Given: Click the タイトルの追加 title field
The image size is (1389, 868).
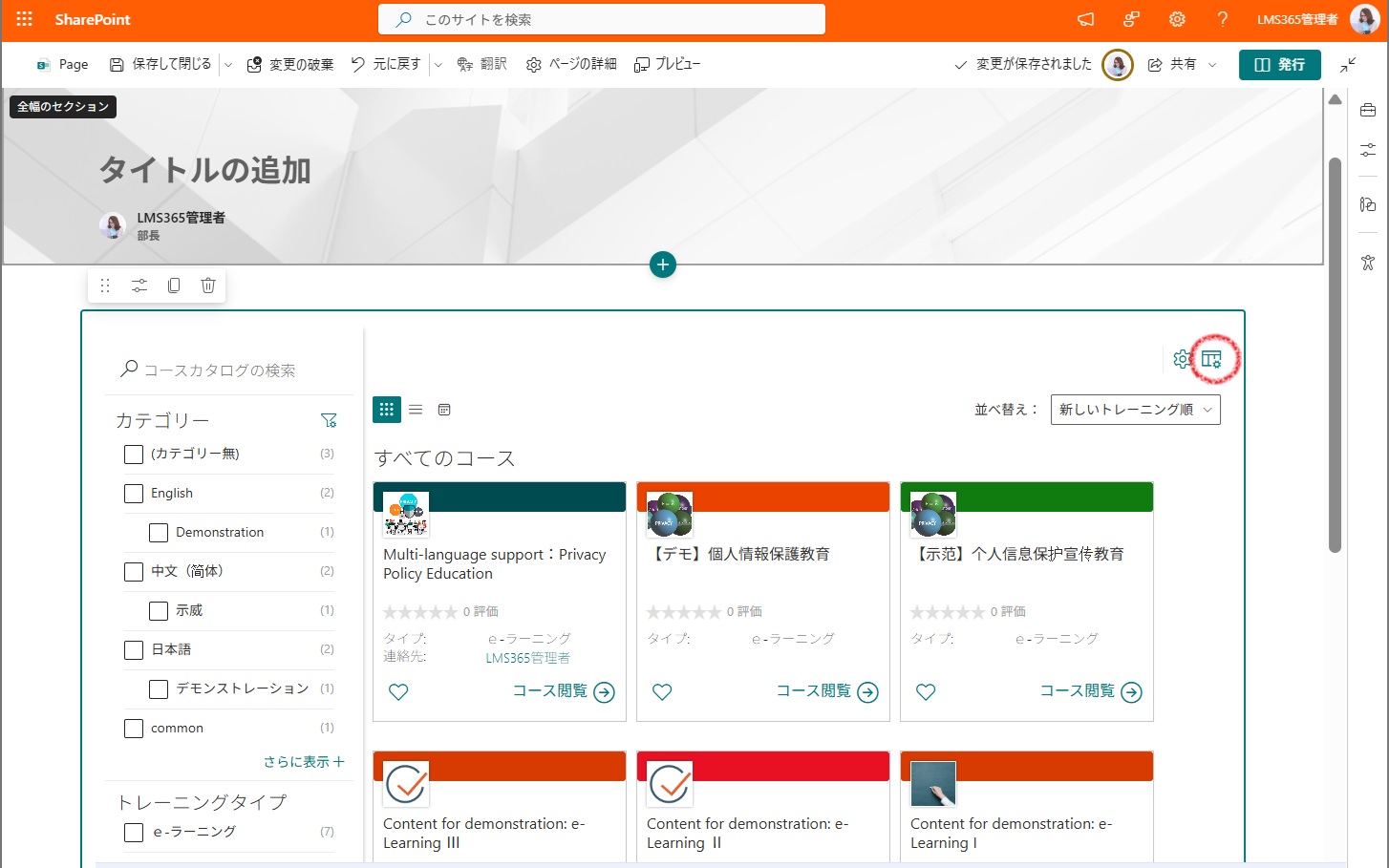Looking at the screenshot, I should point(205,170).
